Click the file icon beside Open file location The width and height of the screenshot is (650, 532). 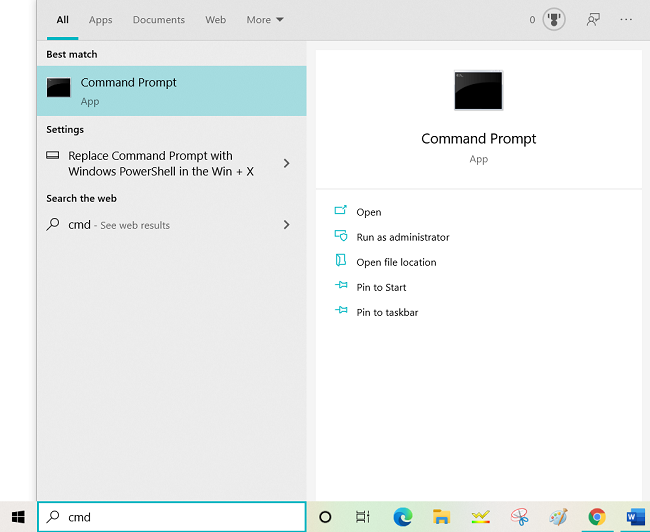[341, 260]
